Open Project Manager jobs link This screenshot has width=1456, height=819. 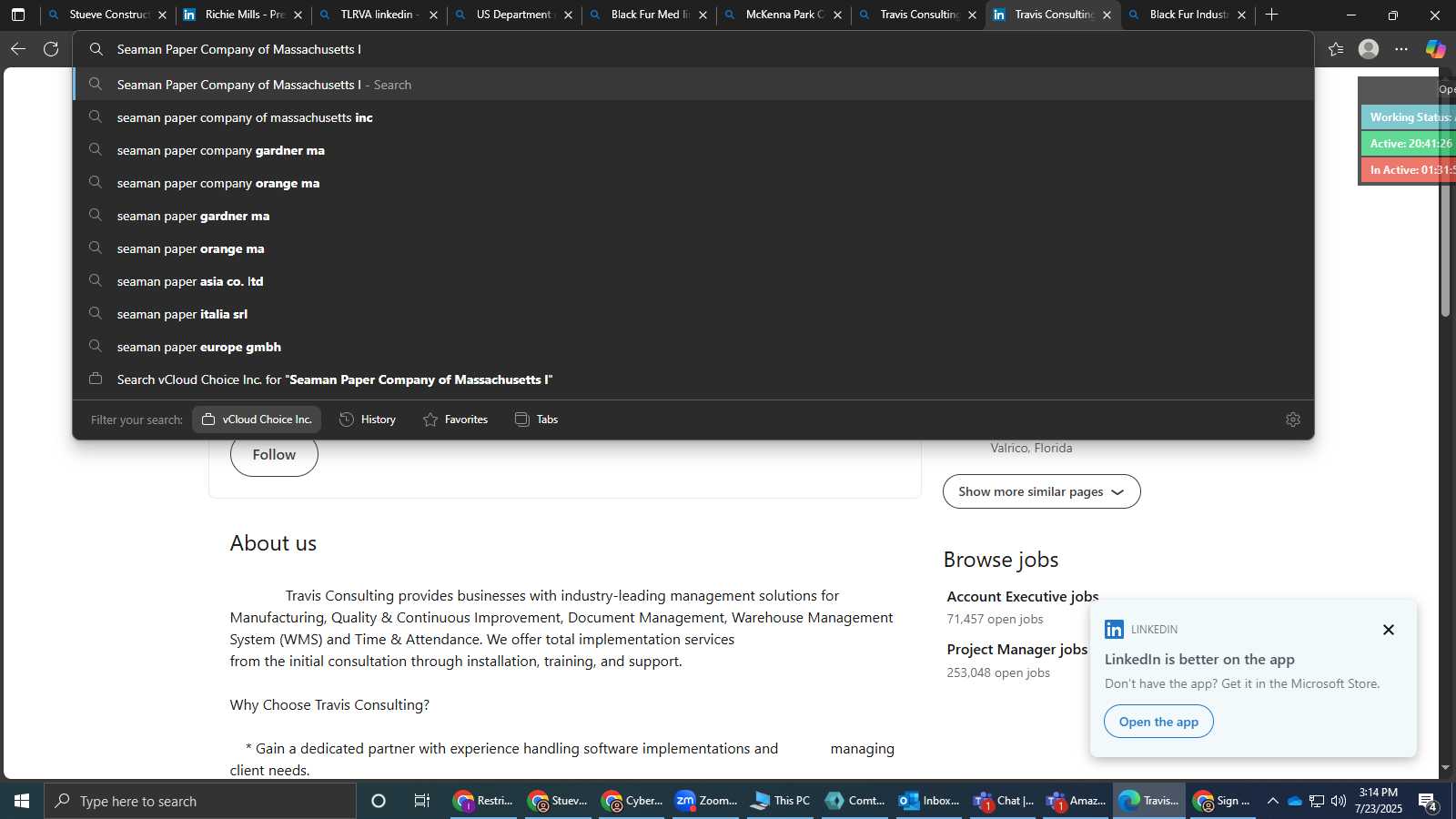click(x=1016, y=650)
